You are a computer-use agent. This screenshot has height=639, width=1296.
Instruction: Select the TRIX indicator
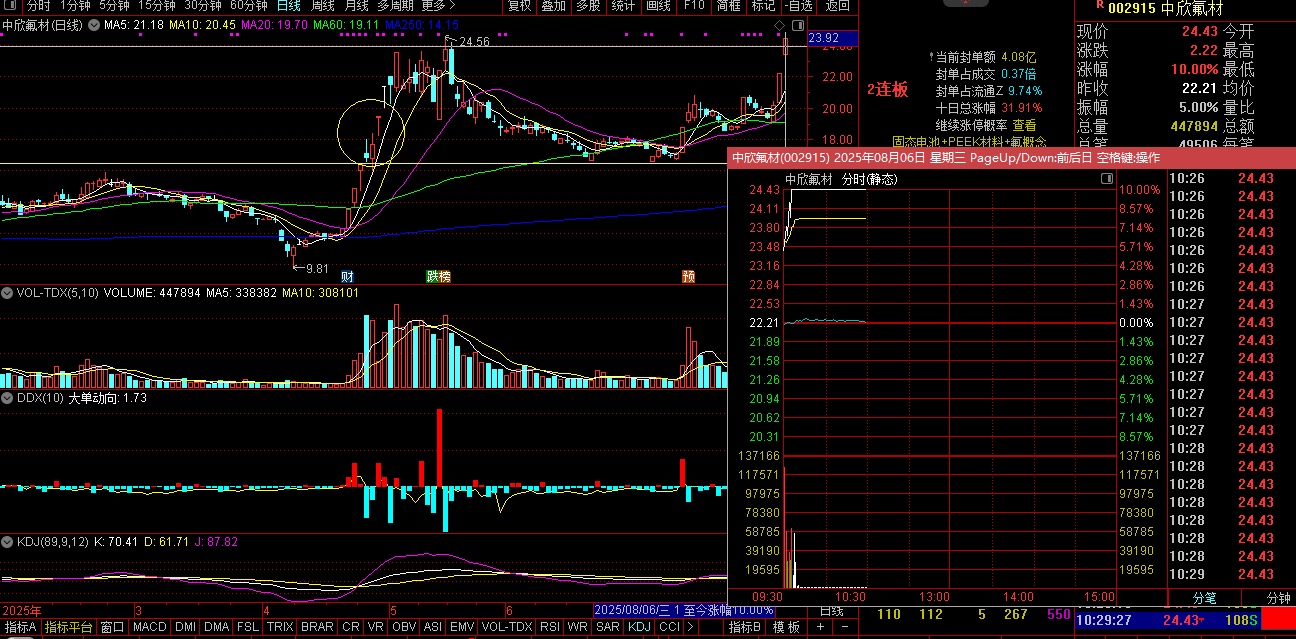[x=281, y=627]
